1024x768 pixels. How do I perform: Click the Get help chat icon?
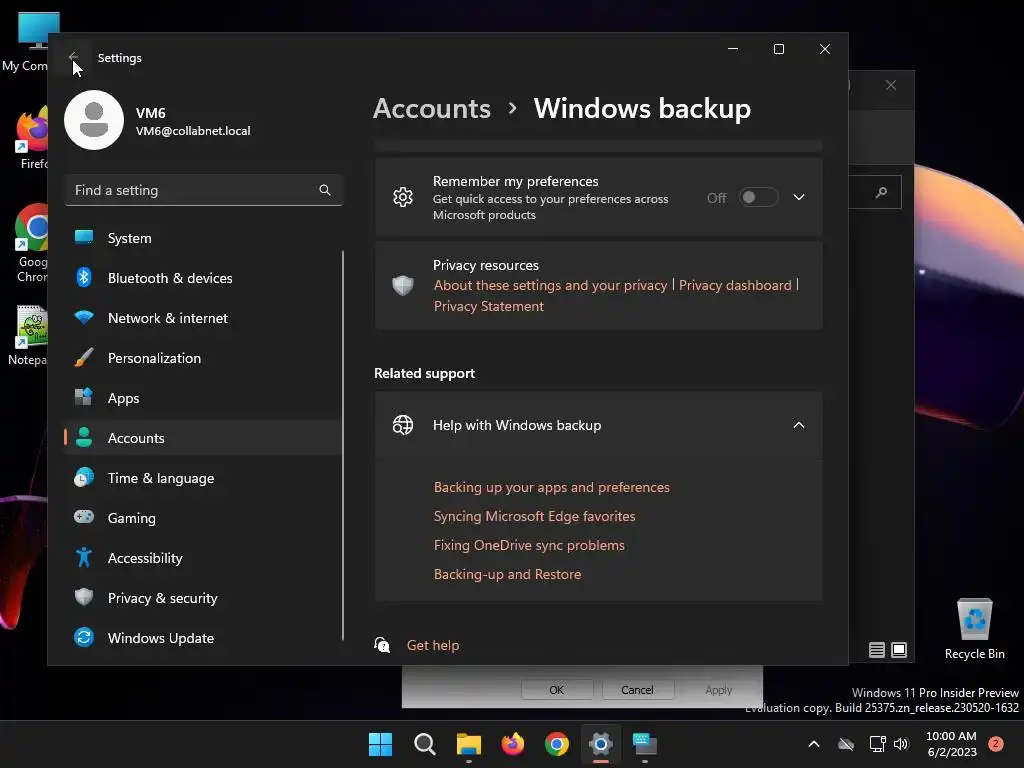[382, 645]
